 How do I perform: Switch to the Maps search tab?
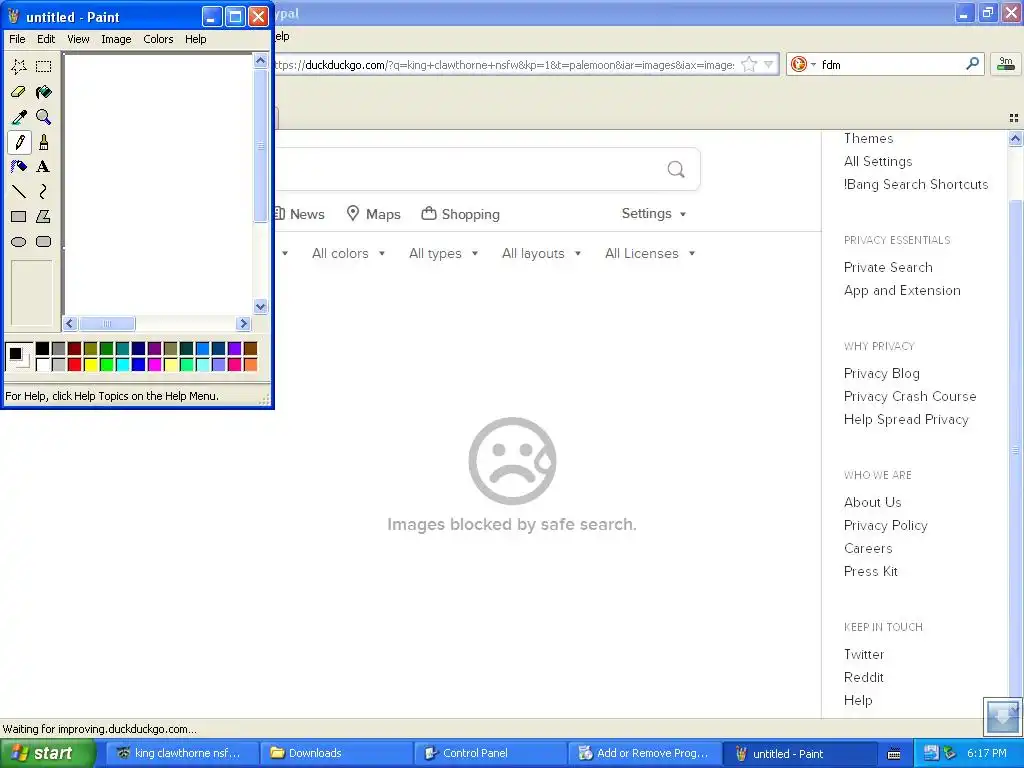click(x=374, y=214)
